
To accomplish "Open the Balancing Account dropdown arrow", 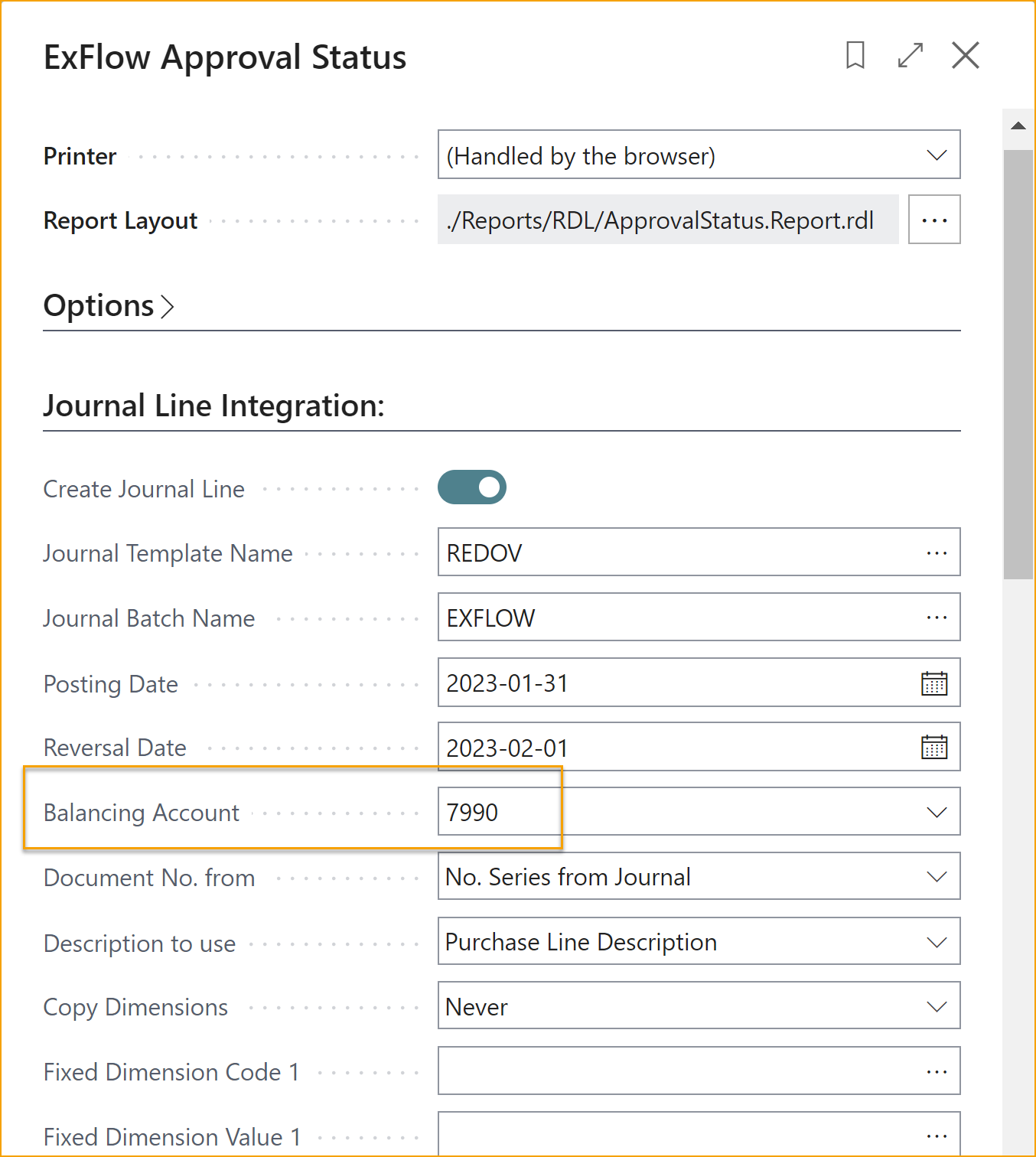I will [936, 812].
